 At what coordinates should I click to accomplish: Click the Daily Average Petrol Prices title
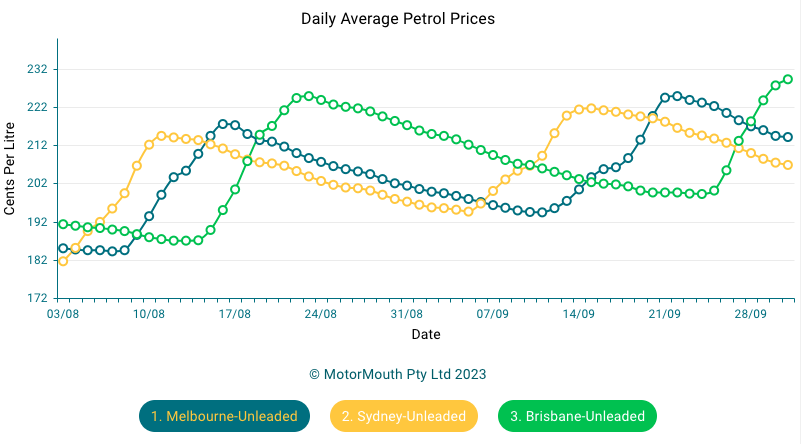pos(398,19)
